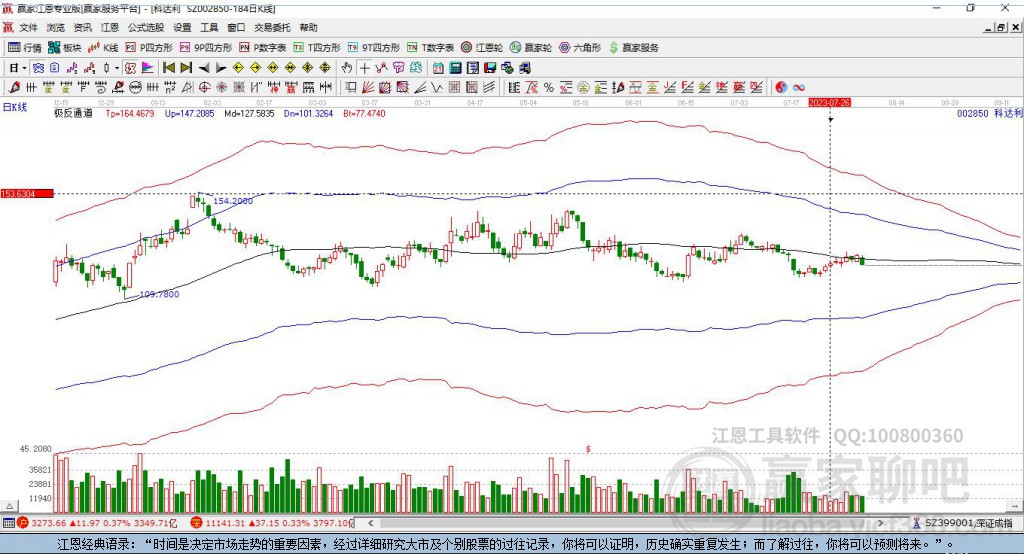The height and width of the screenshot is (554, 1024).
Task: Open the calendar date icon
Action: (438, 68)
